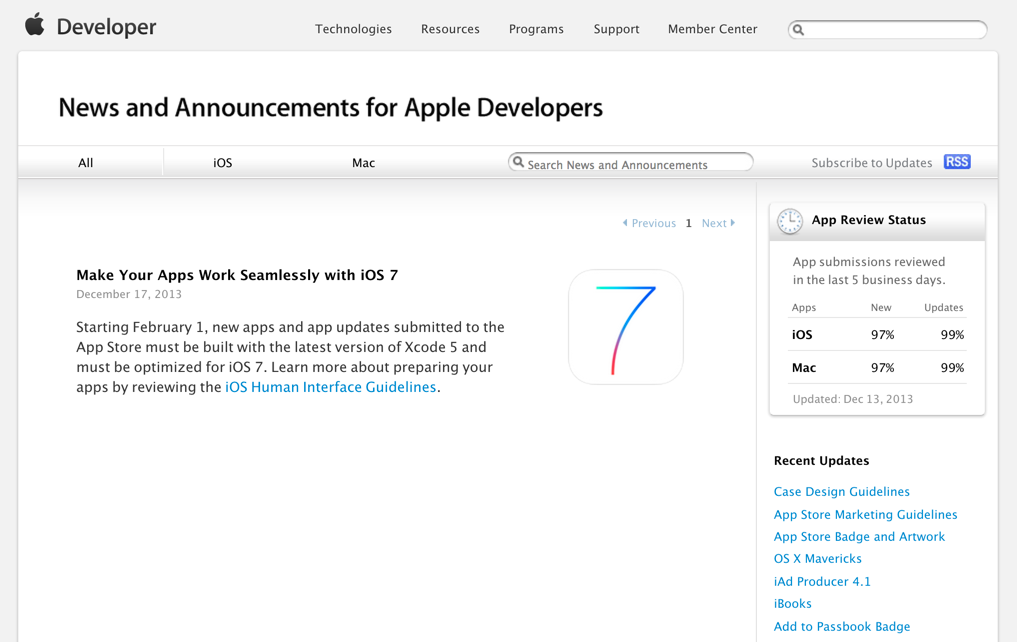Click the Mac row label in review table
Viewport: 1017px width, 642px height.
pyautogui.click(x=804, y=368)
